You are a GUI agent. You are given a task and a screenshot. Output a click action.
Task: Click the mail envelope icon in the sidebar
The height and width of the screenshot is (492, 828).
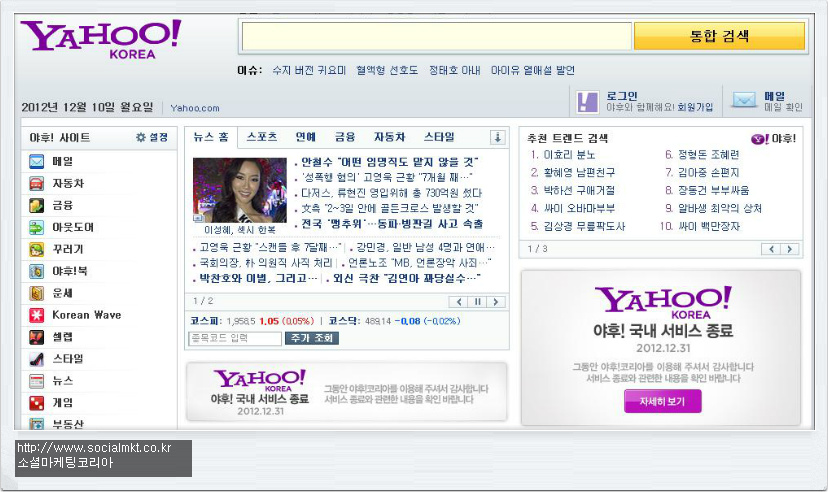[36, 162]
